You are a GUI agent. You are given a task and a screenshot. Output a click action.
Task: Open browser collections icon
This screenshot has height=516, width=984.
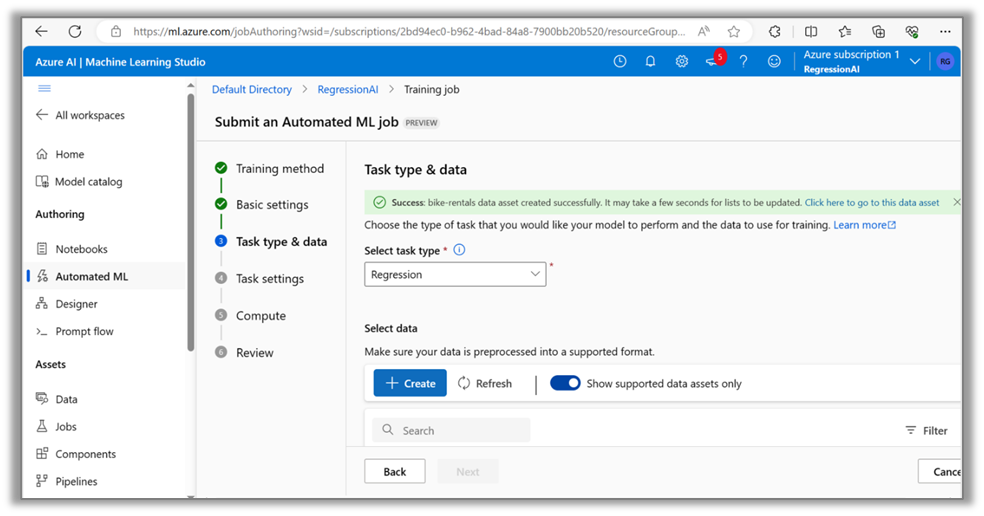(879, 31)
